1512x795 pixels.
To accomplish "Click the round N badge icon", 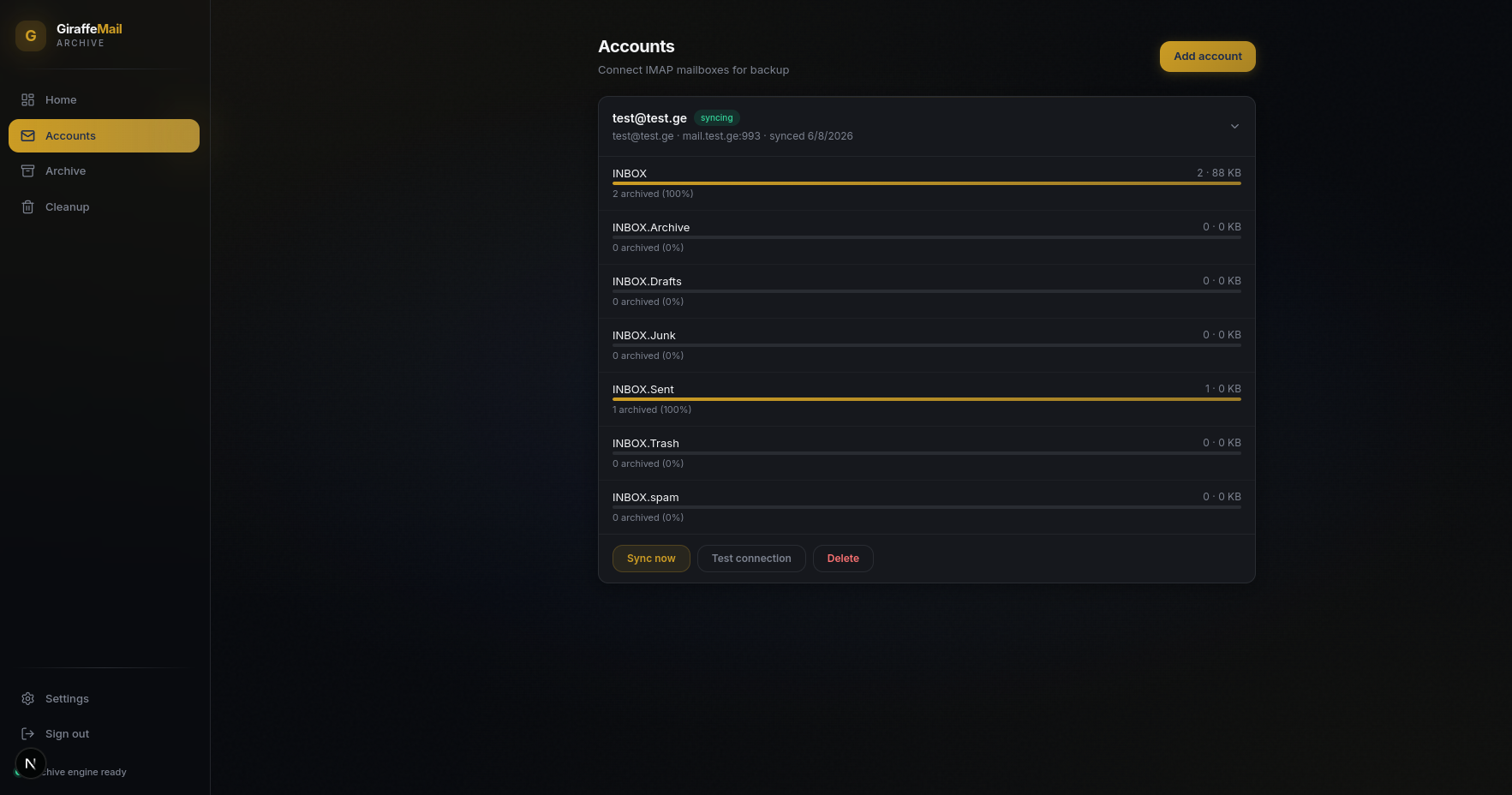I will coord(31,763).
